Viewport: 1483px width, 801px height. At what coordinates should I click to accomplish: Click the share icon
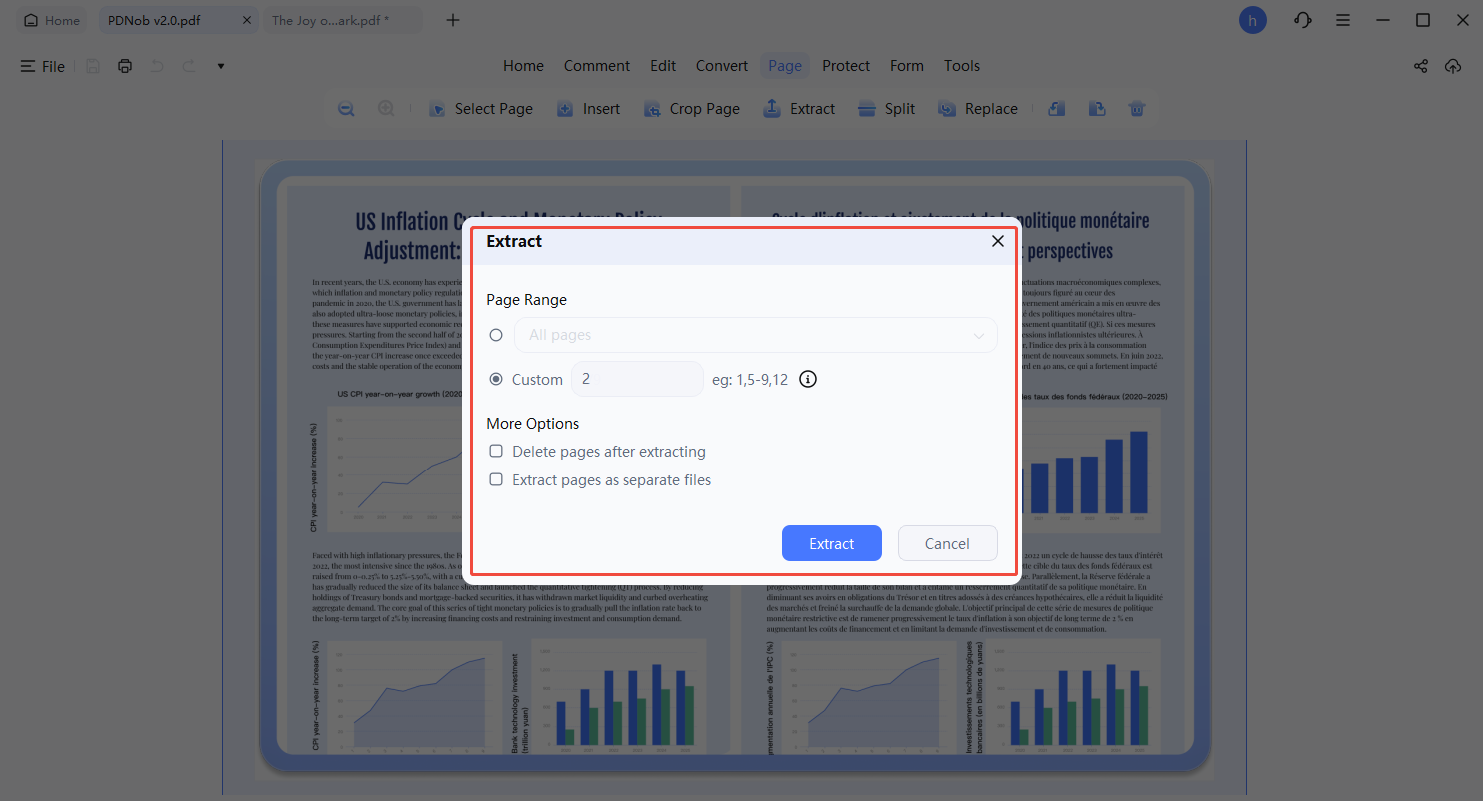[1420, 66]
